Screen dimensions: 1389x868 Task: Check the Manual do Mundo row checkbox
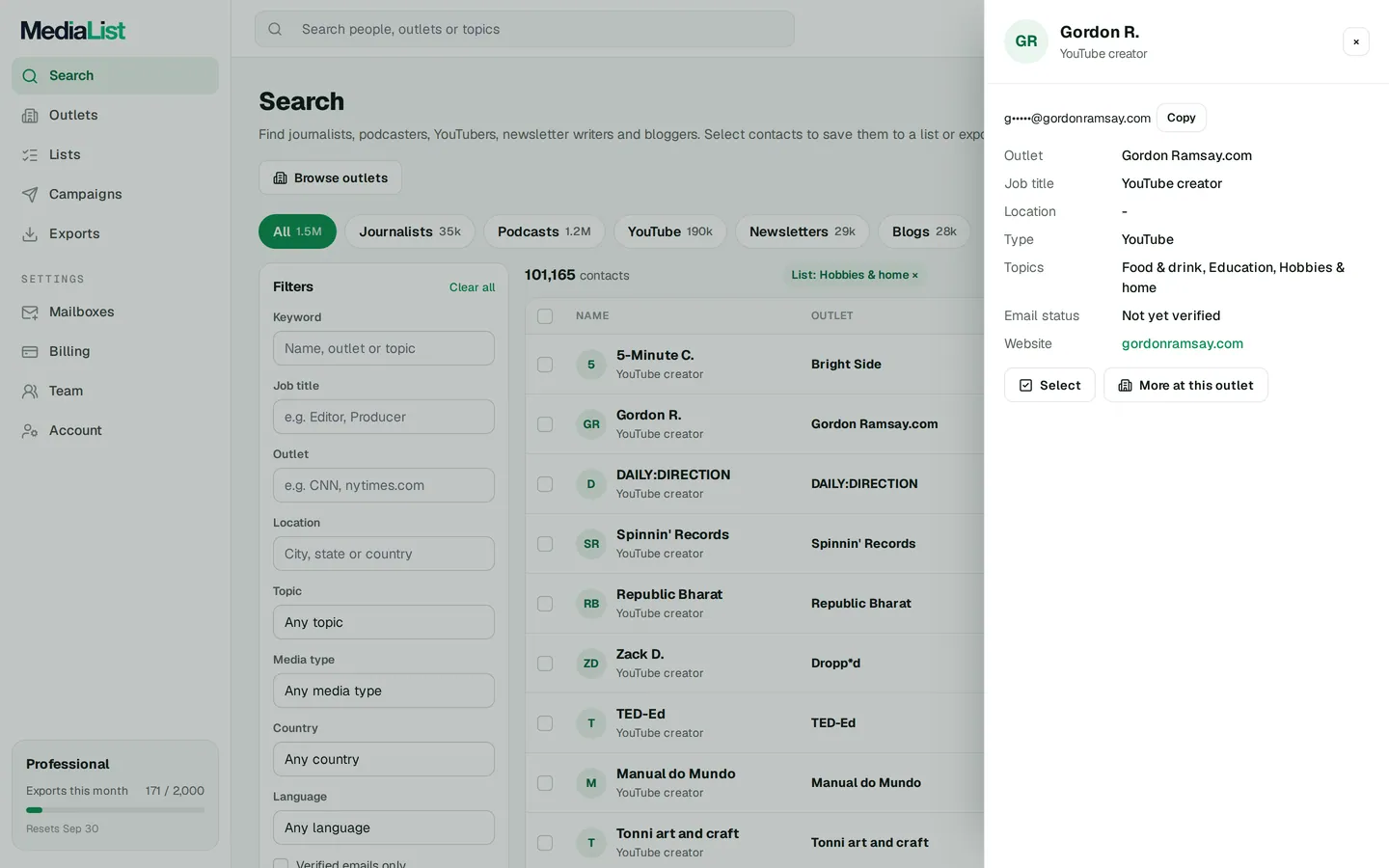pyautogui.click(x=545, y=783)
